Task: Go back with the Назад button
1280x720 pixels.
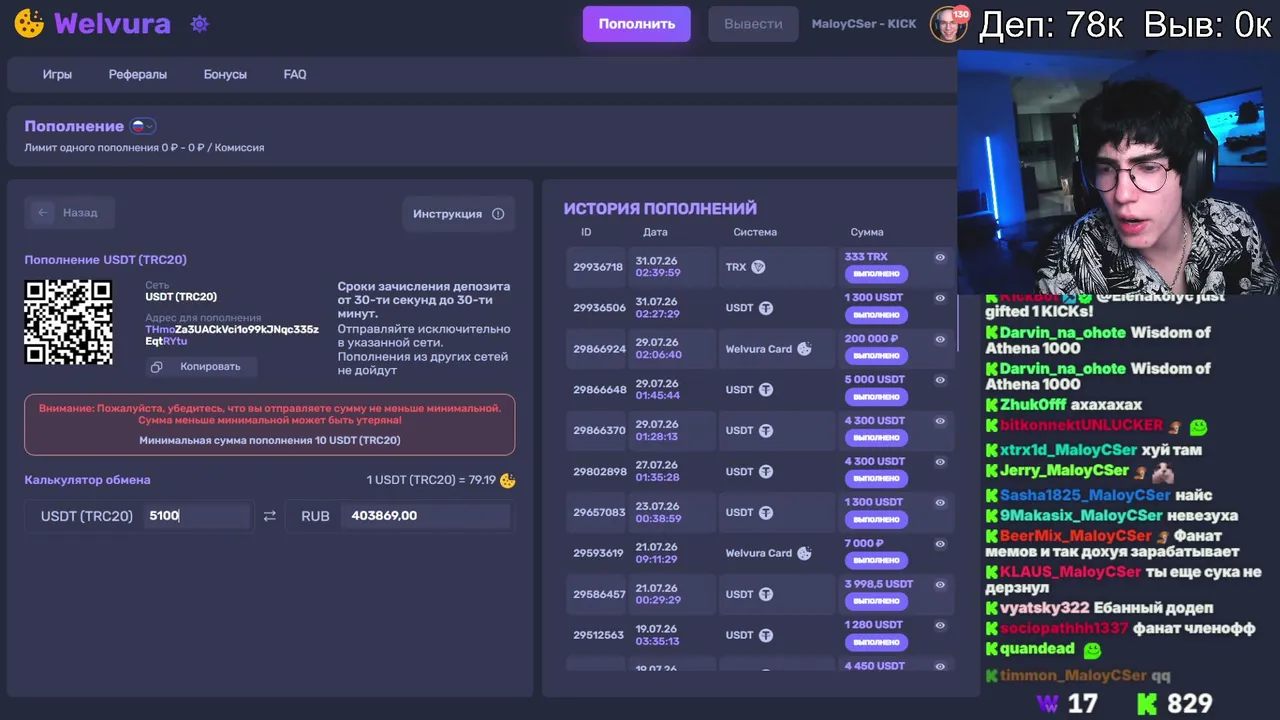Action: tap(69, 213)
